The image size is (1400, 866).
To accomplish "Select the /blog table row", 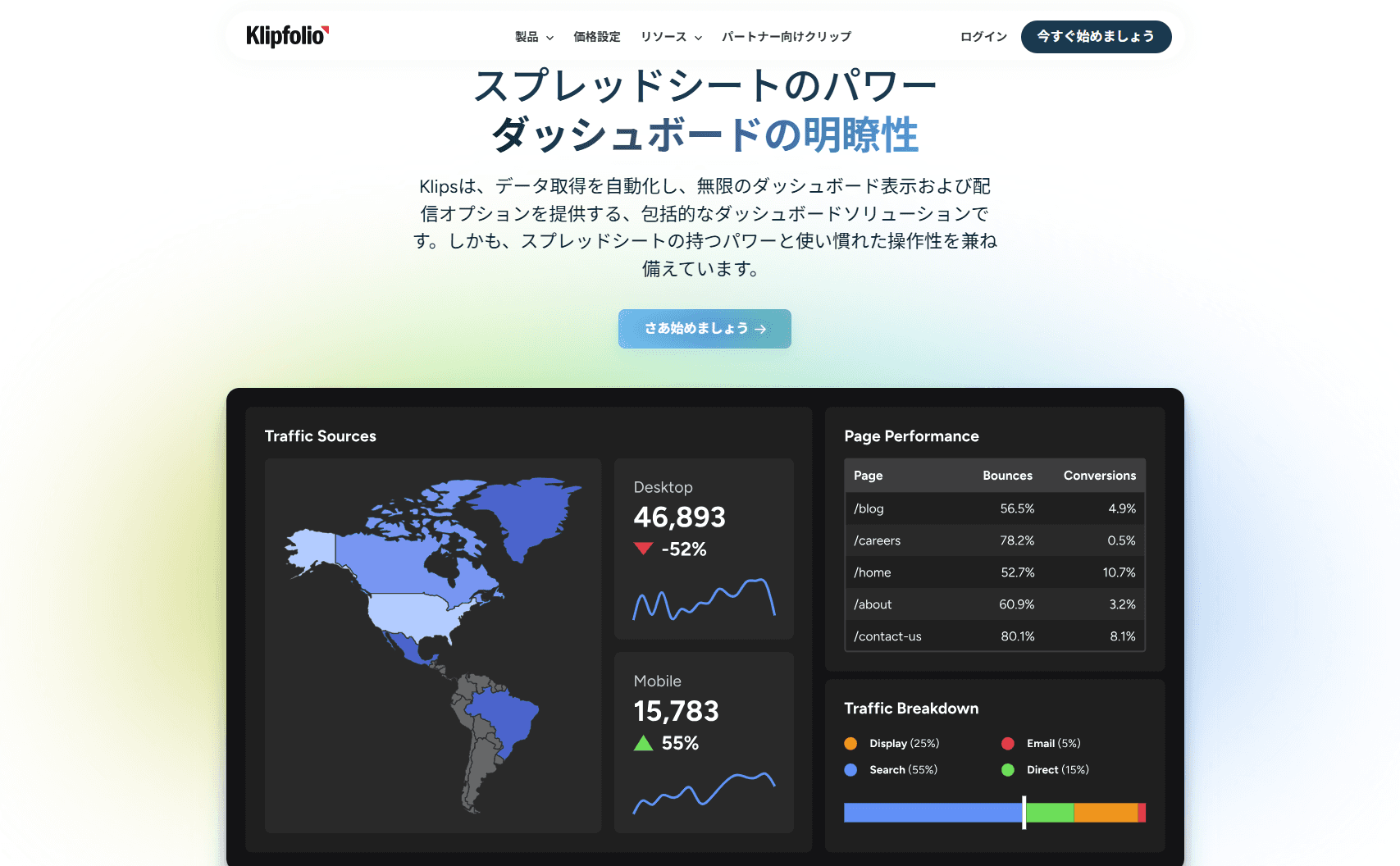I will click(995, 508).
